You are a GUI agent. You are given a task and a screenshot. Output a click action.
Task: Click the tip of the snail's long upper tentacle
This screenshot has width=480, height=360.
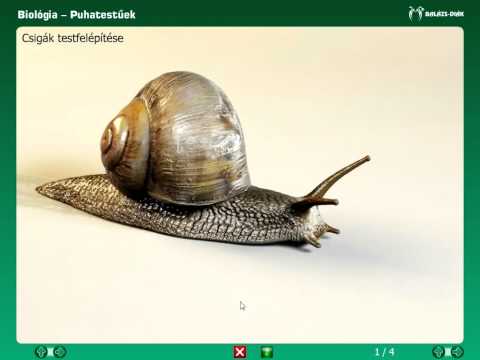click(366, 159)
